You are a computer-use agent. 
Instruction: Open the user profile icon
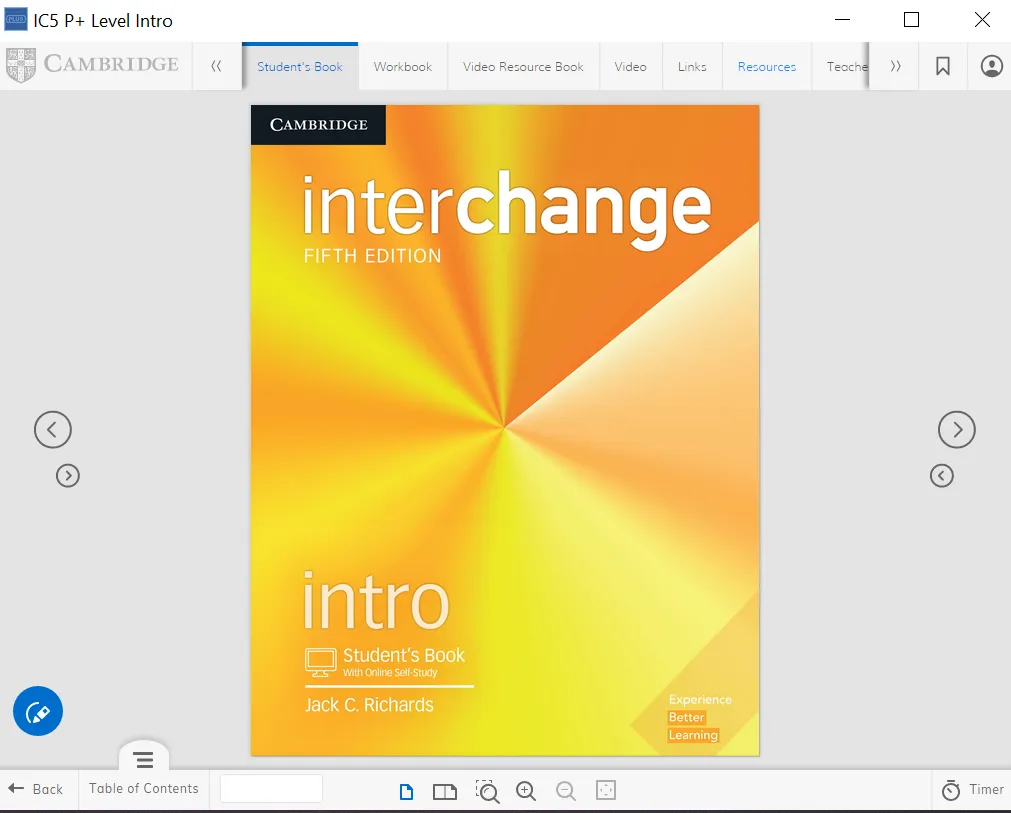(x=991, y=66)
